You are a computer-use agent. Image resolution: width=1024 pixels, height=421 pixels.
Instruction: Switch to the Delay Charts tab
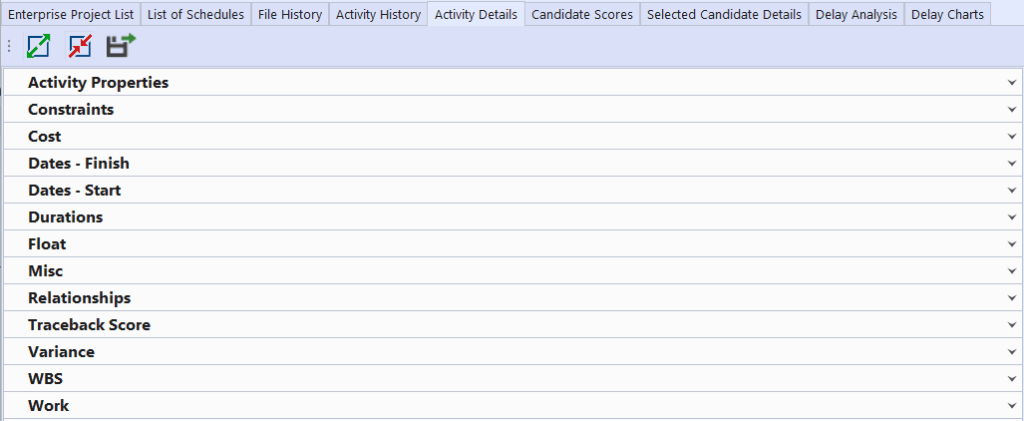click(x=947, y=15)
